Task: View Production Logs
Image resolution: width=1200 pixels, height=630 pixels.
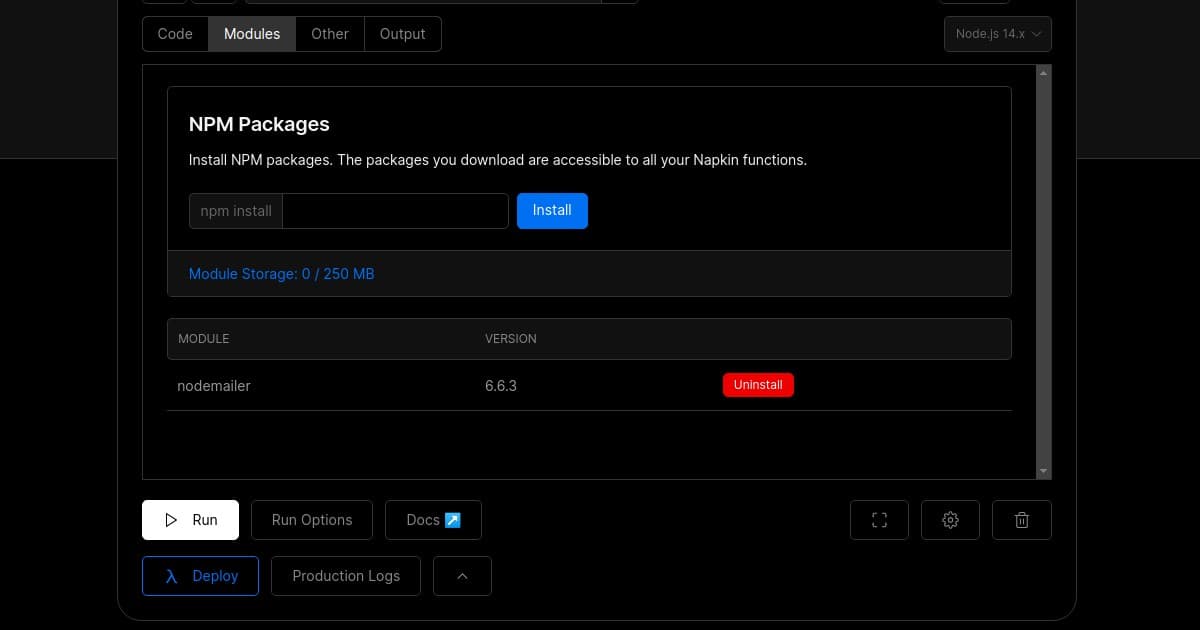Action: 345,575
